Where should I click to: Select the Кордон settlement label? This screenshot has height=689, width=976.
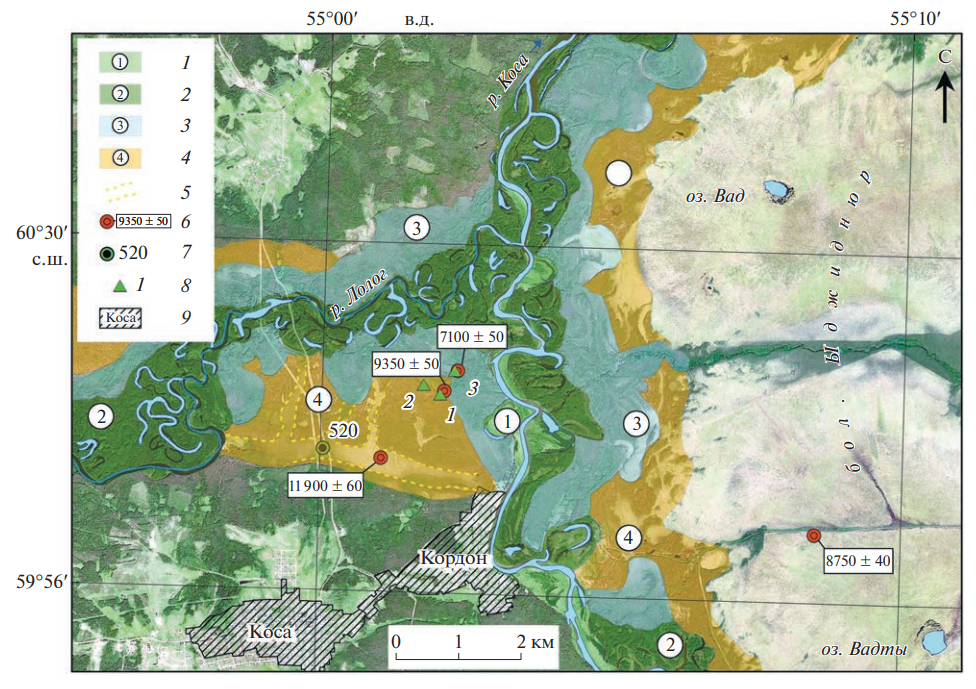point(454,559)
